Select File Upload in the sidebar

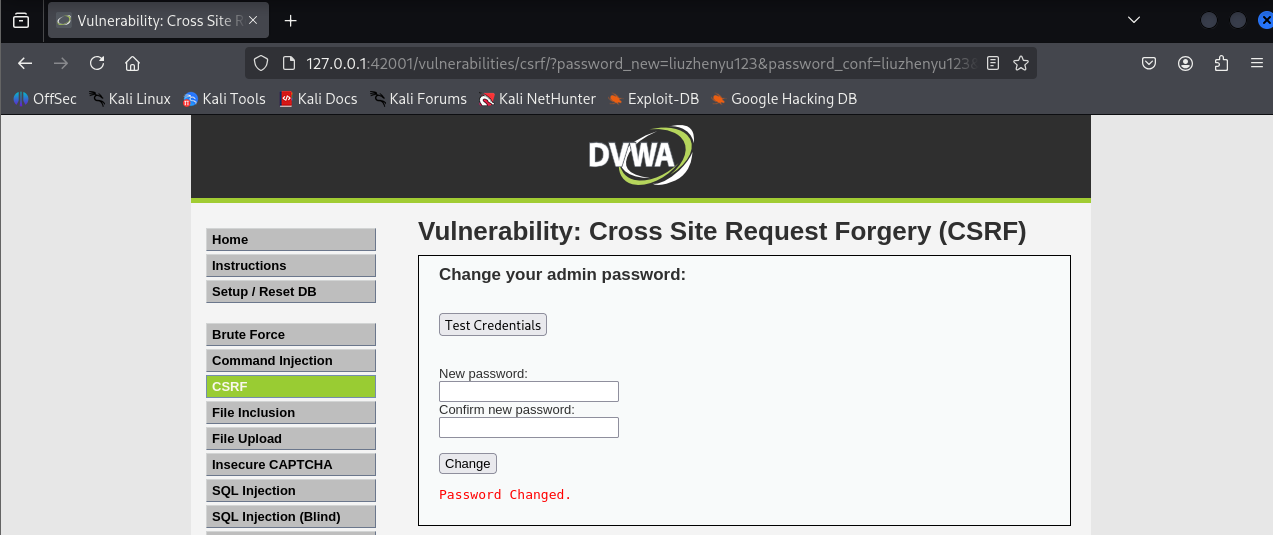coord(291,439)
